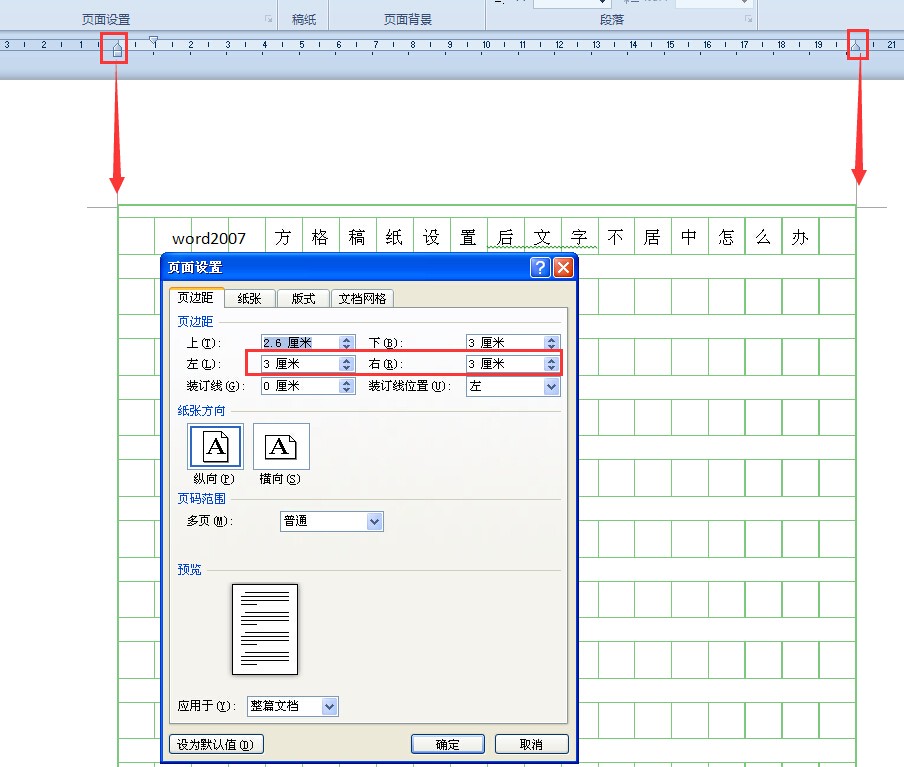Decrease the 装订线 gutter value with down arrow
The image size is (904, 767).
coord(346,390)
